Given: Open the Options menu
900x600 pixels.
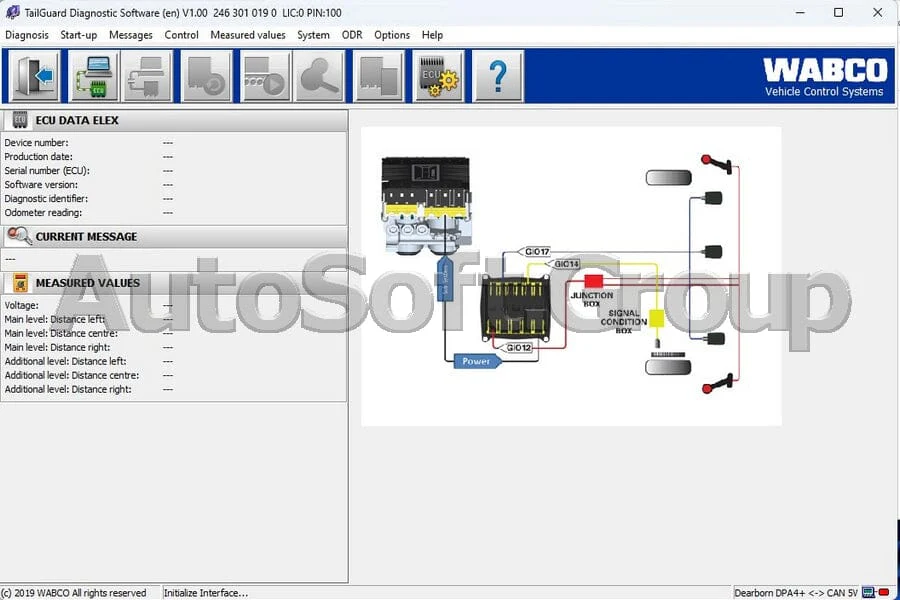Looking at the screenshot, I should tap(392, 35).
